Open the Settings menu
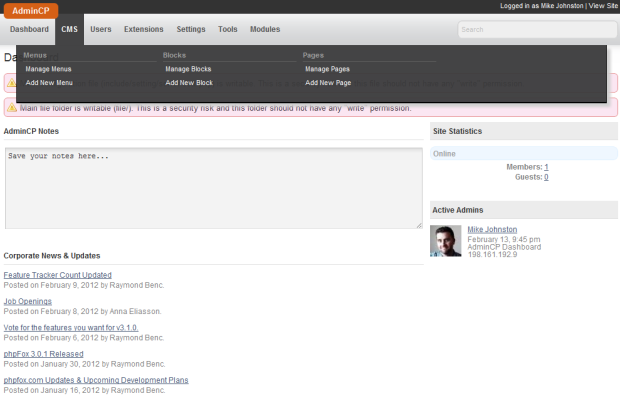620x396 pixels. tap(191, 29)
